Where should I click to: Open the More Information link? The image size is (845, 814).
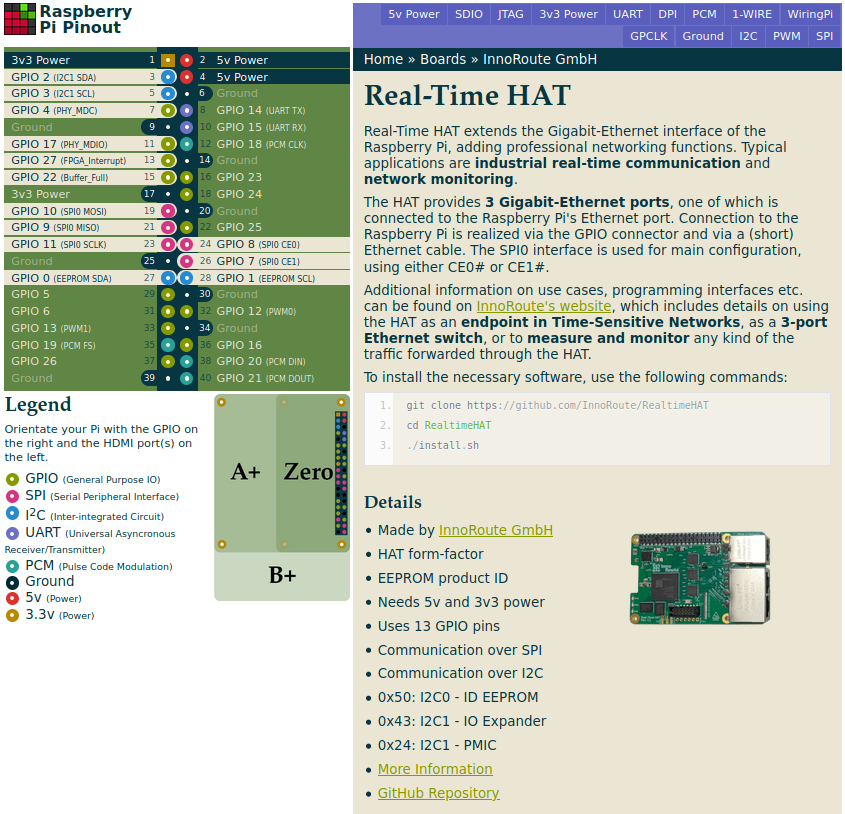click(x=435, y=769)
